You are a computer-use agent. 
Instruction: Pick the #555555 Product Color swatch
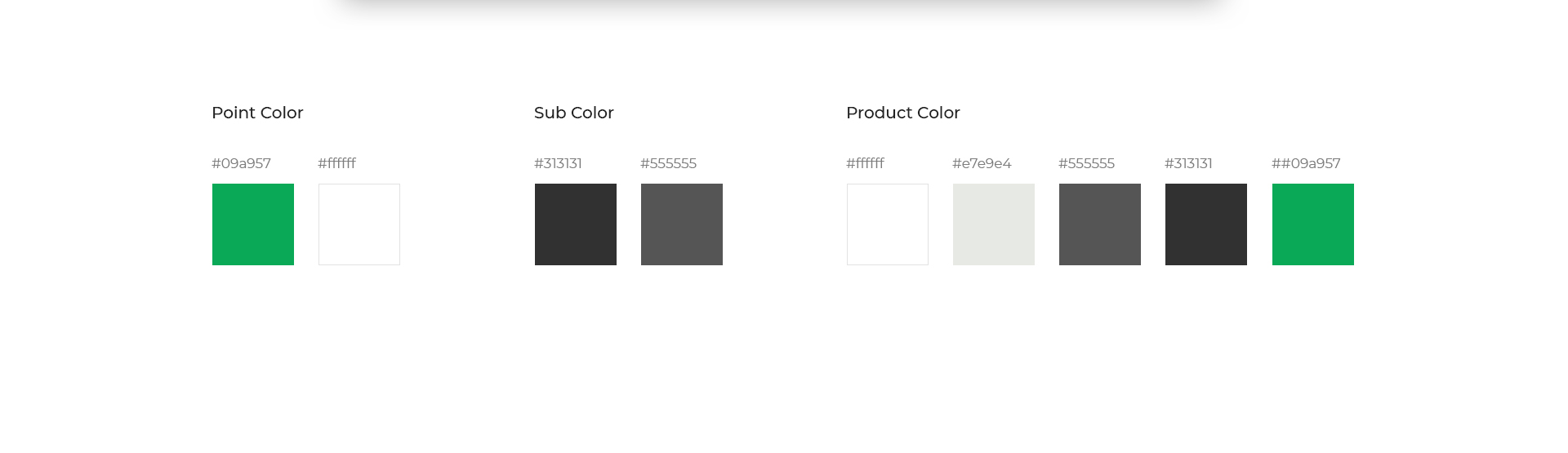coord(1100,224)
